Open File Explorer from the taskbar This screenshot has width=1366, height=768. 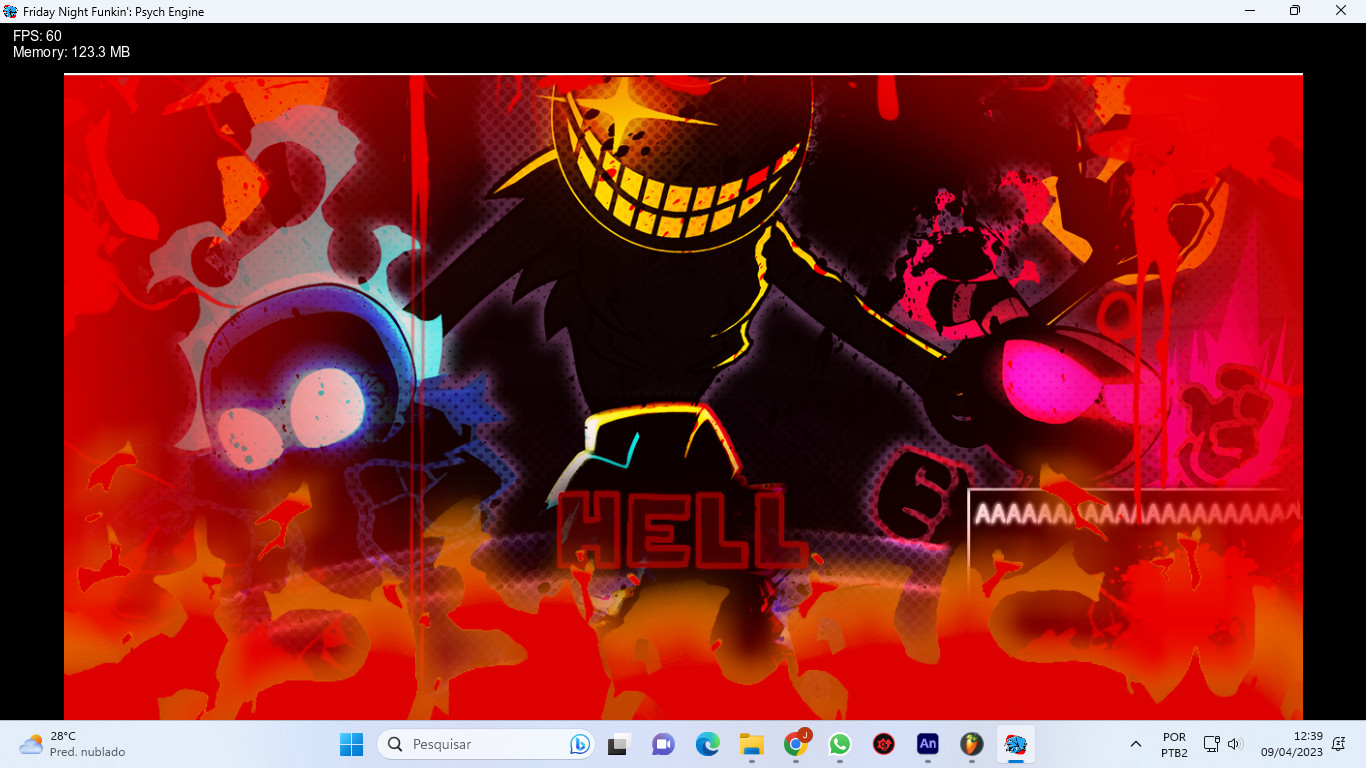[752, 744]
